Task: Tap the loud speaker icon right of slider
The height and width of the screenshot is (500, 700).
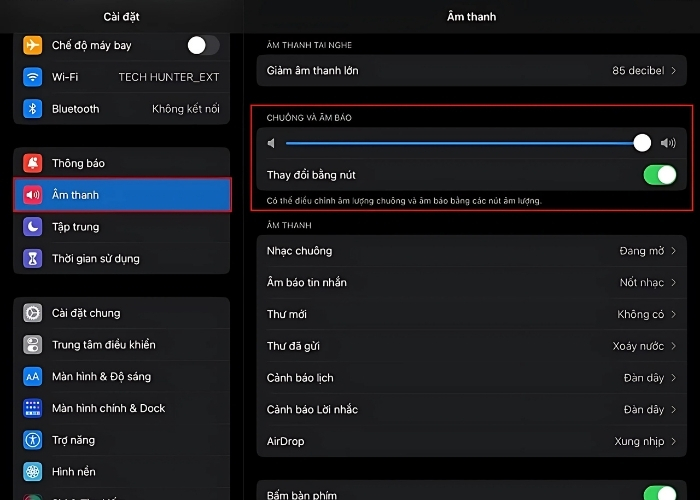Action: click(x=668, y=144)
